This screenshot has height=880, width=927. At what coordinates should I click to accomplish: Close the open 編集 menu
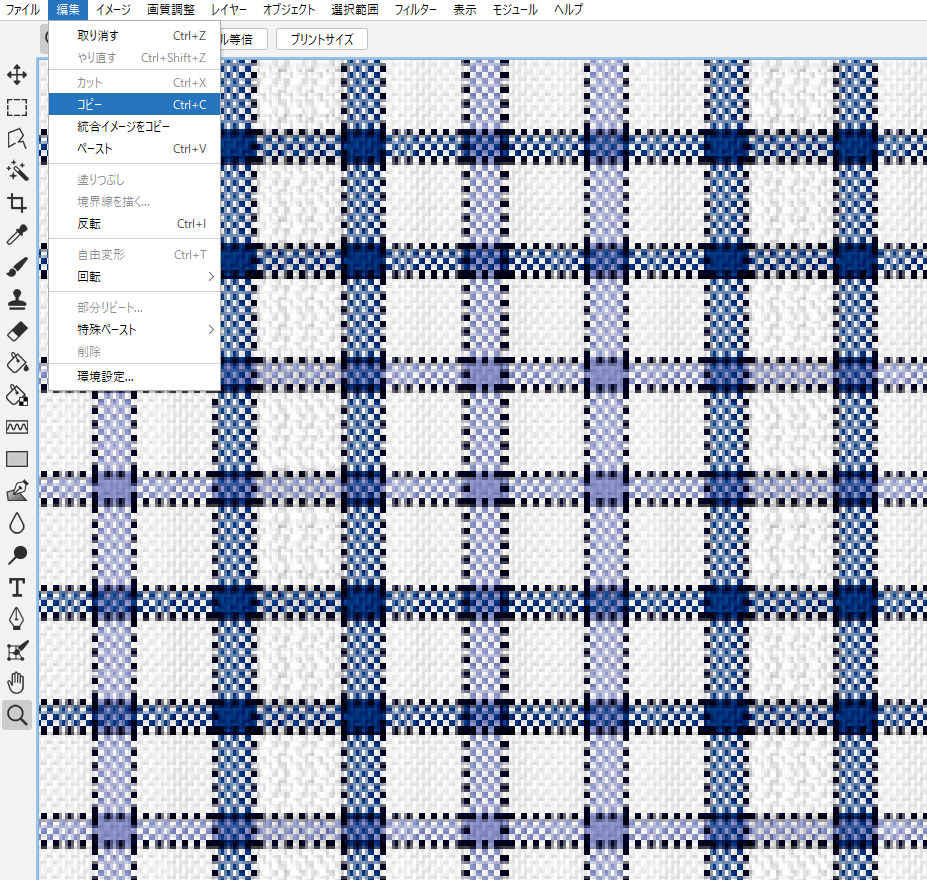click(x=67, y=9)
